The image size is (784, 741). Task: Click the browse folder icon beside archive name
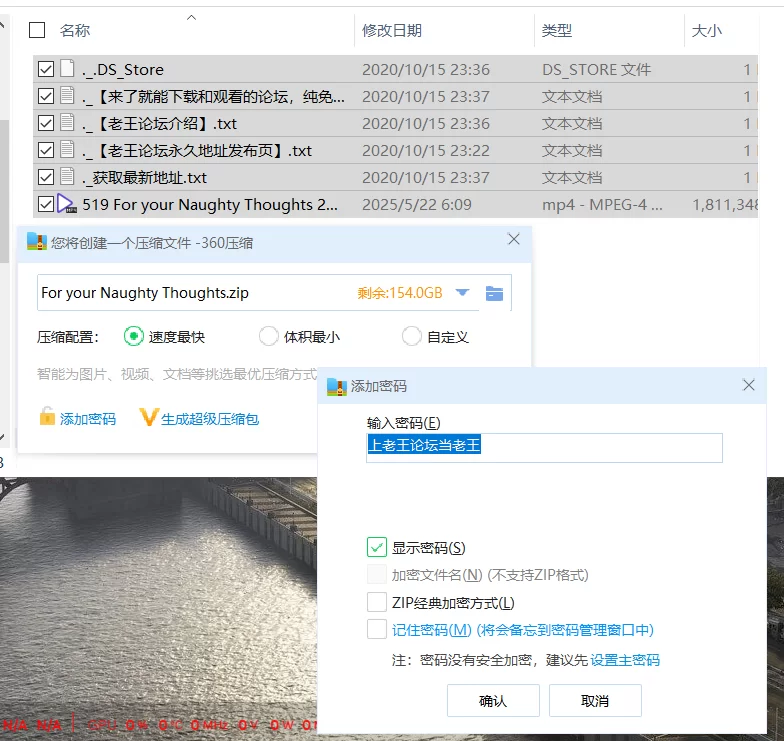coord(493,293)
